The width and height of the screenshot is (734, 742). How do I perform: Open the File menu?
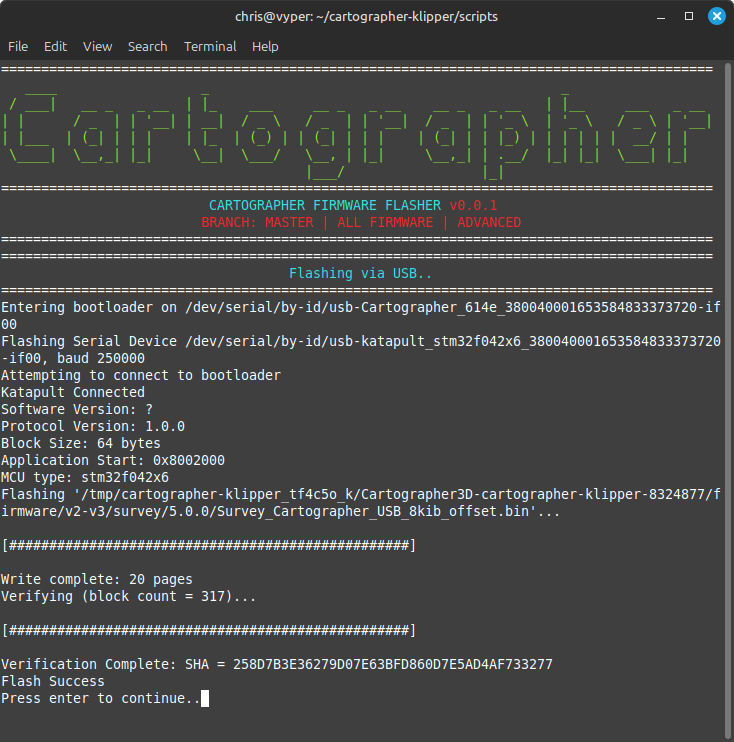coord(18,47)
